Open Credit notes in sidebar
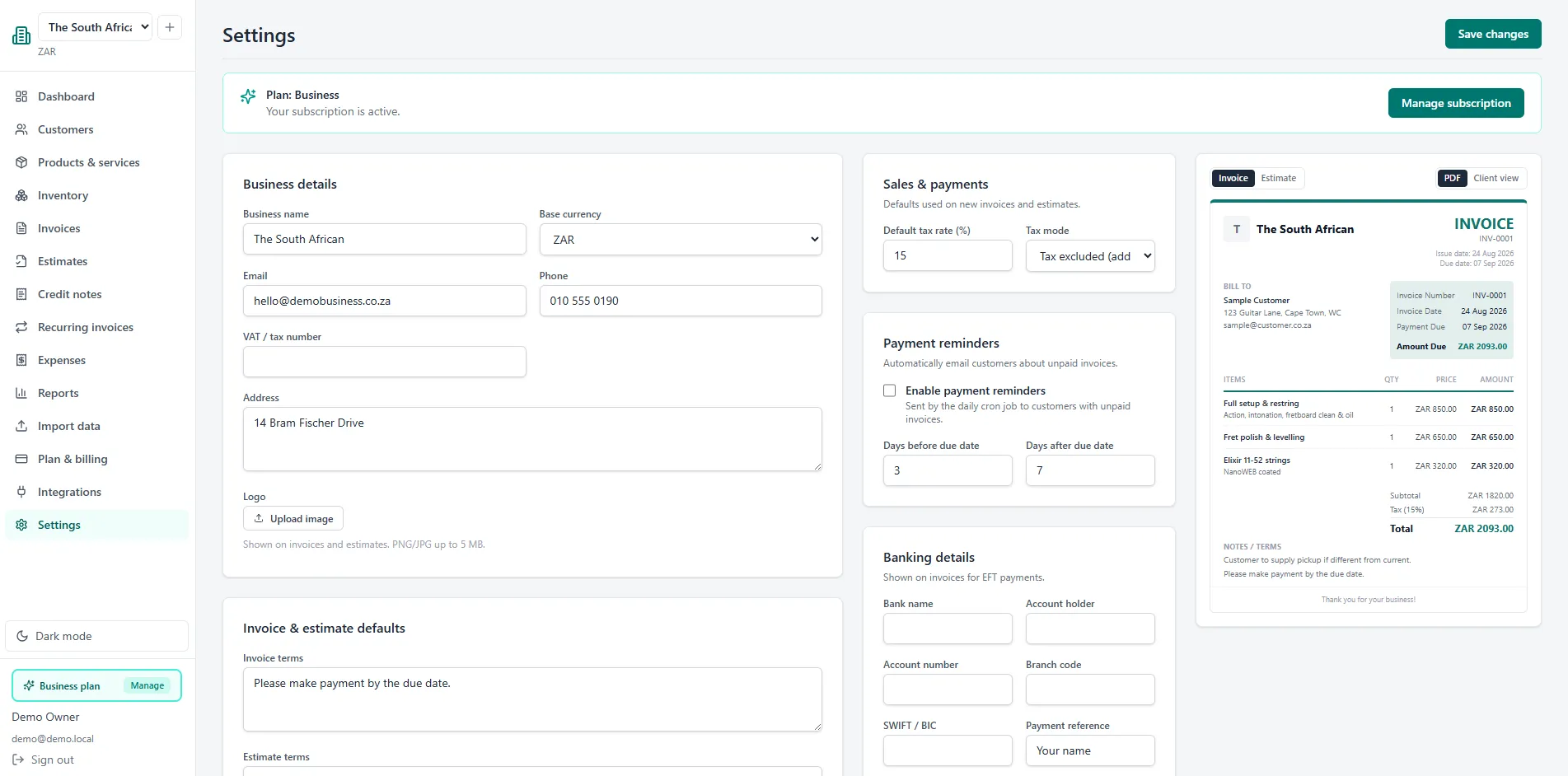Image resolution: width=1568 pixels, height=776 pixels. click(x=96, y=294)
